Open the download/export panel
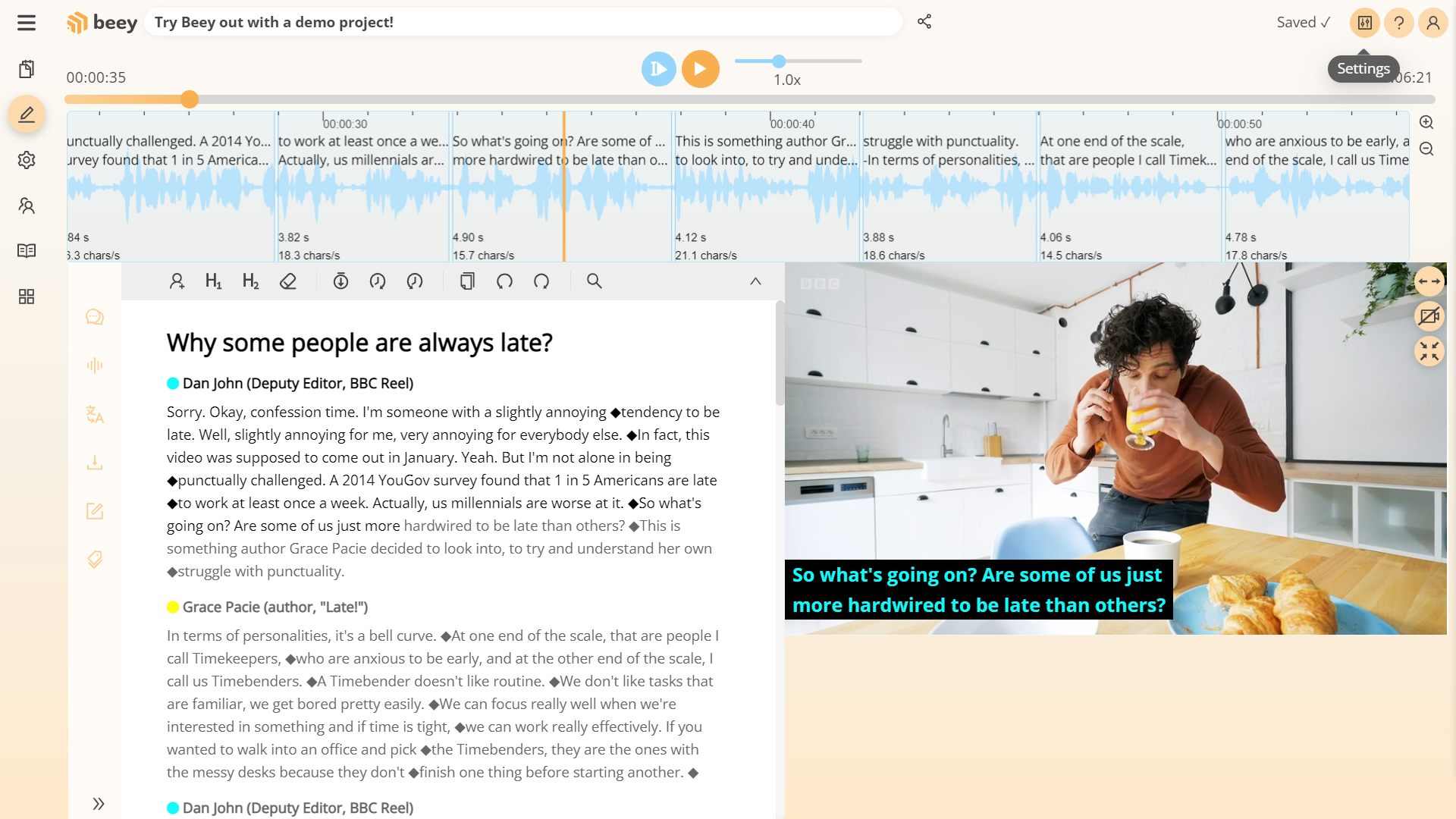The image size is (1456, 819). (x=95, y=463)
